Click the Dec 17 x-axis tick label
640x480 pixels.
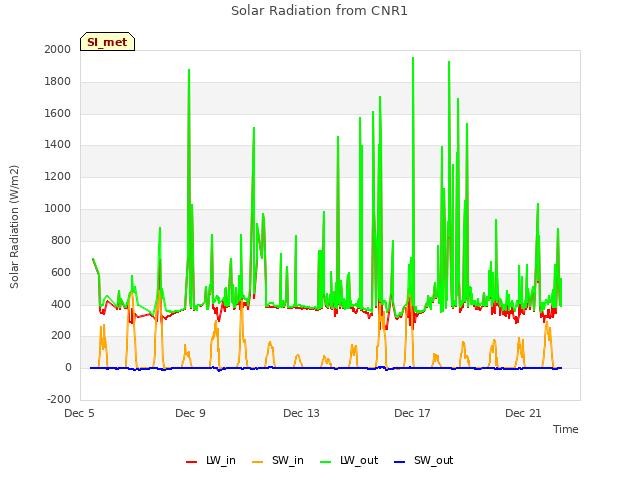[412, 413]
